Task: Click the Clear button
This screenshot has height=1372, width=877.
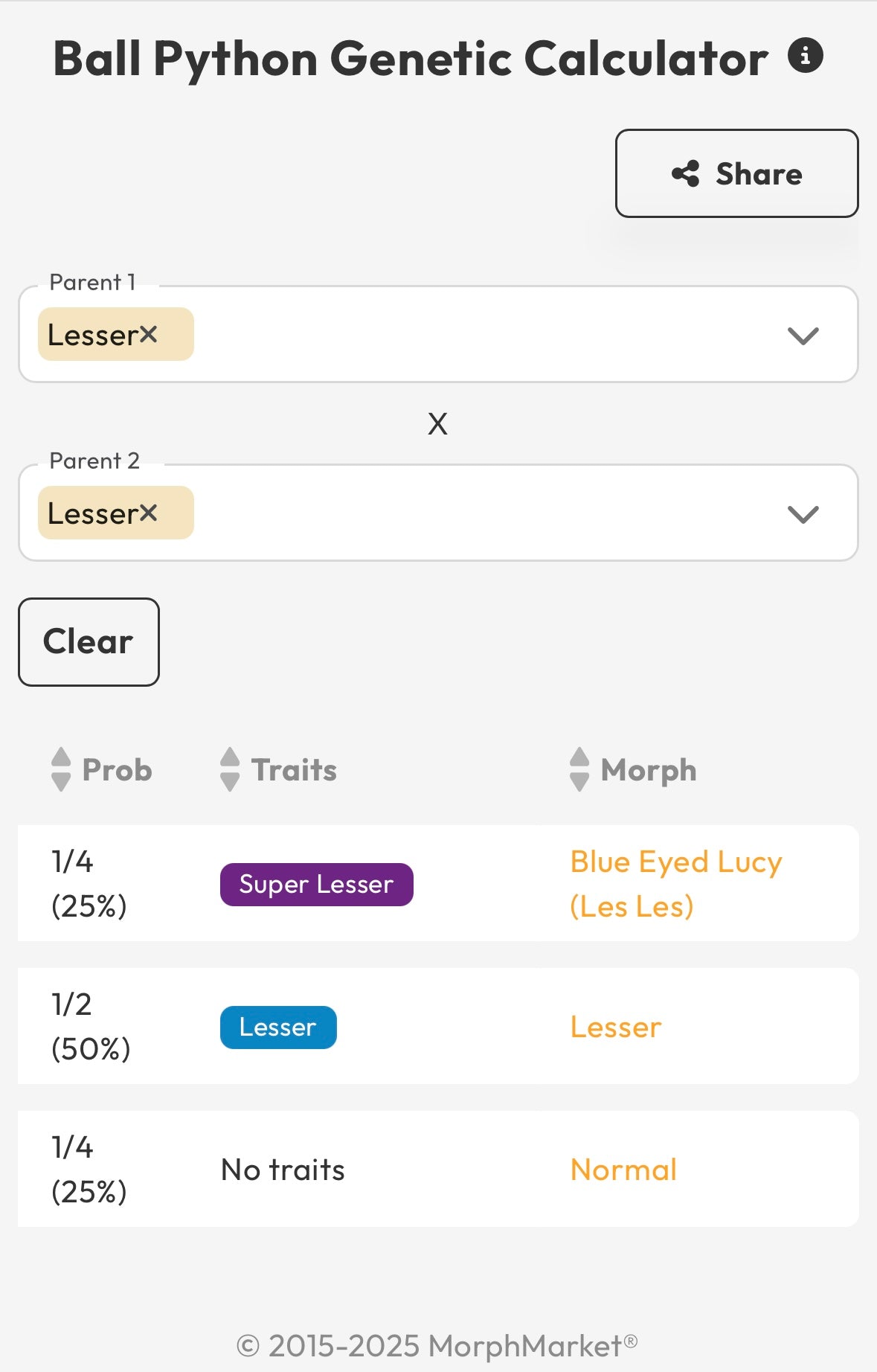Action: [89, 641]
